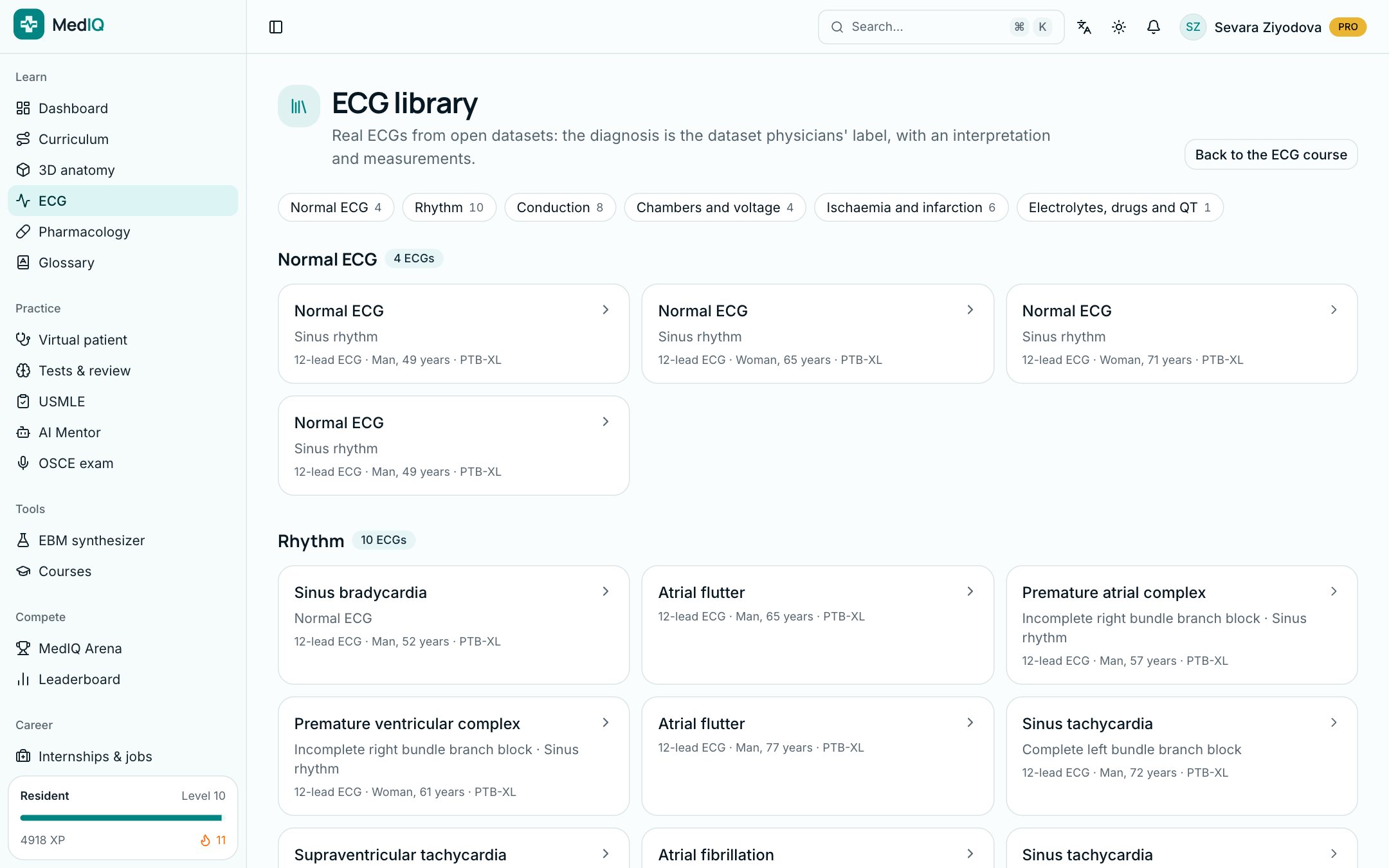Collapse the sidebar panel toggle icon

tap(276, 27)
